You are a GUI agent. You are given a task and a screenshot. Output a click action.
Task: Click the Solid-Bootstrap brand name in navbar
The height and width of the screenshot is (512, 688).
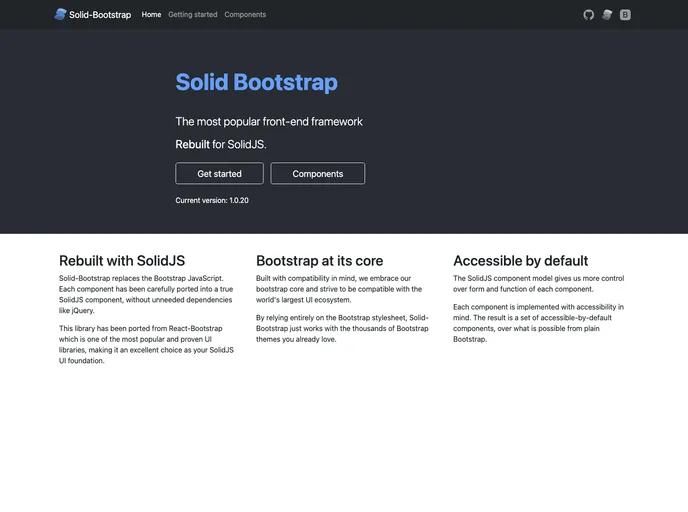tap(100, 15)
